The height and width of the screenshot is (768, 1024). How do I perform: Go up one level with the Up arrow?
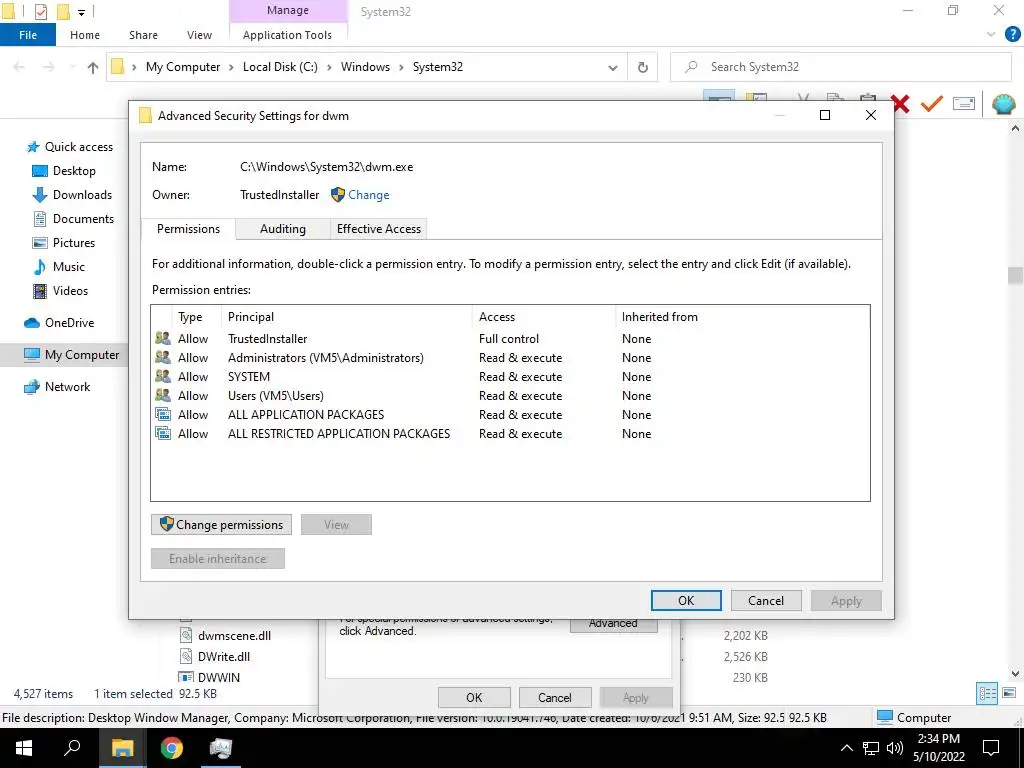(x=93, y=67)
